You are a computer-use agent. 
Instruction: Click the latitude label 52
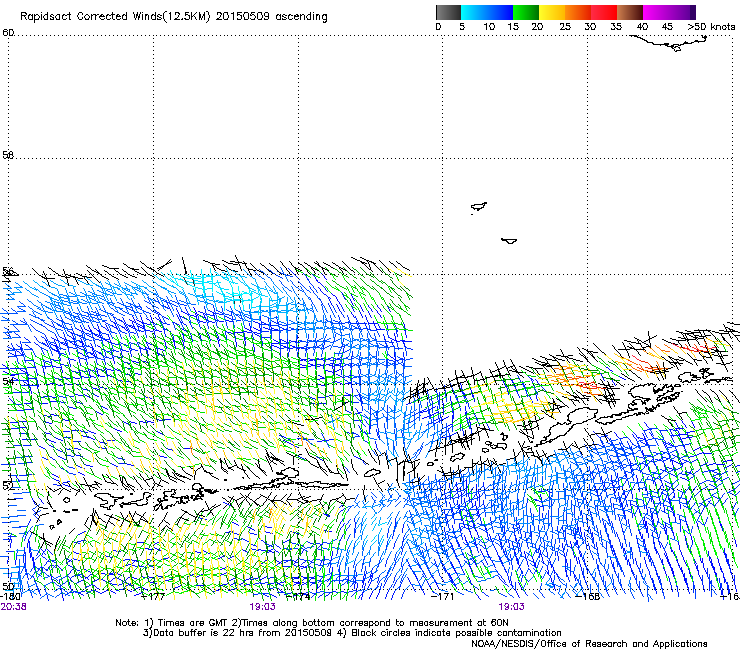point(8,485)
